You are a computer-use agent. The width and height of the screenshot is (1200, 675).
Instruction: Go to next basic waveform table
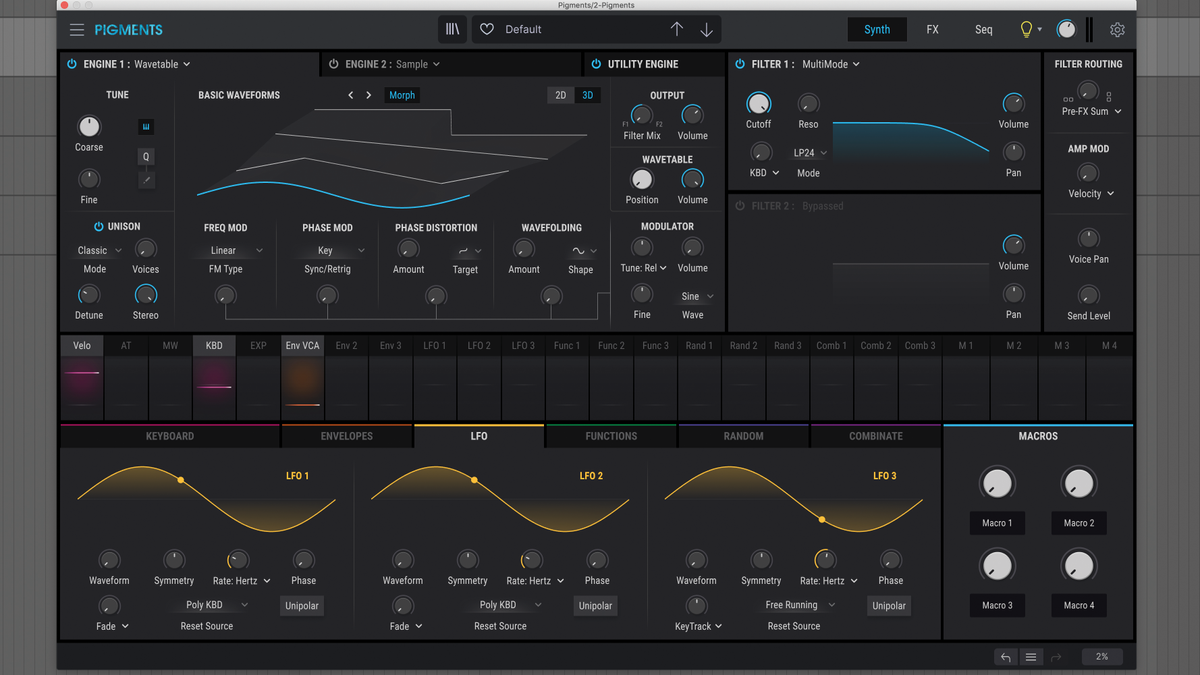point(369,95)
